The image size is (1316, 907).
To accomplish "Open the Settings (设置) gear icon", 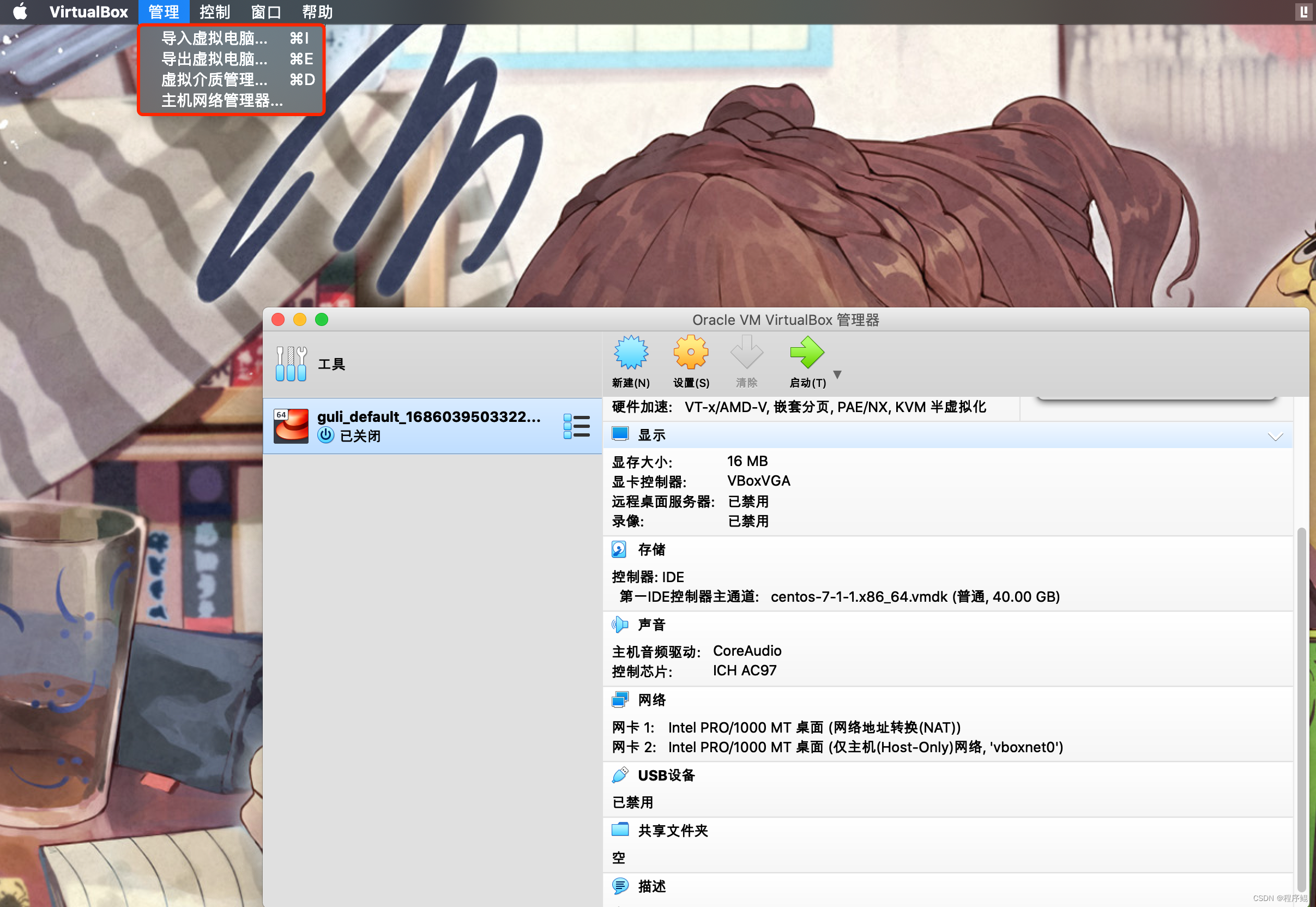I will click(x=691, y=353).
